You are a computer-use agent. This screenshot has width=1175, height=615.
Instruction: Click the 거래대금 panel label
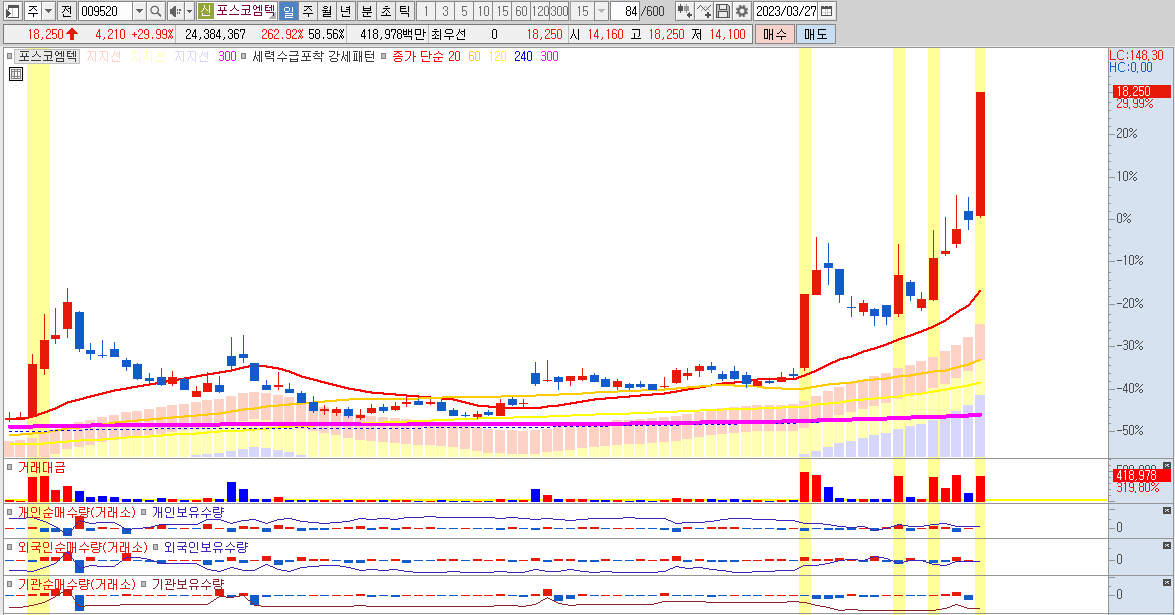[41, 467]
